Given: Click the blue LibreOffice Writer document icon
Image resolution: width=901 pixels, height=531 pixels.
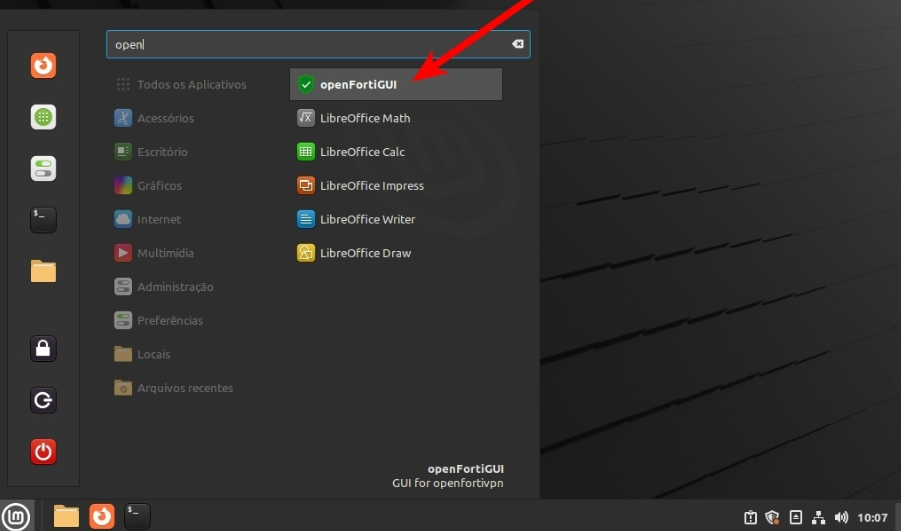Looking at the screenshot, I should (306, 220).
